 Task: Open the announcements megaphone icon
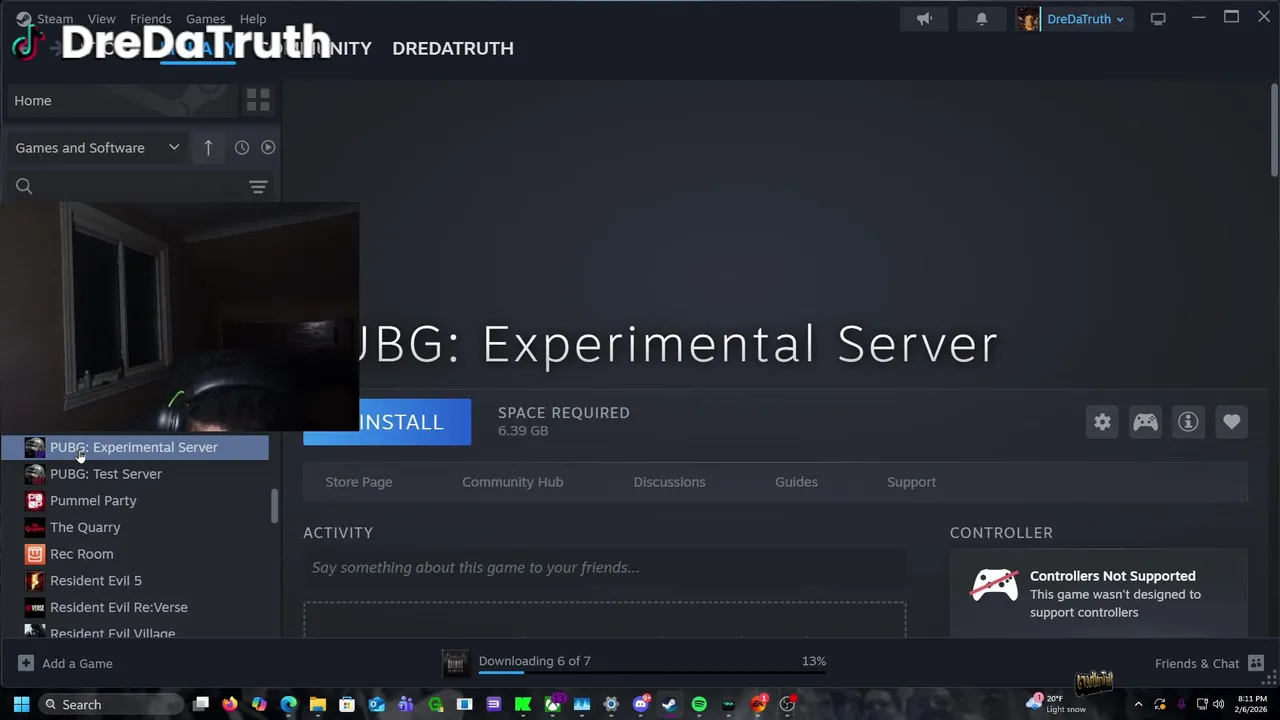point(925,19)
